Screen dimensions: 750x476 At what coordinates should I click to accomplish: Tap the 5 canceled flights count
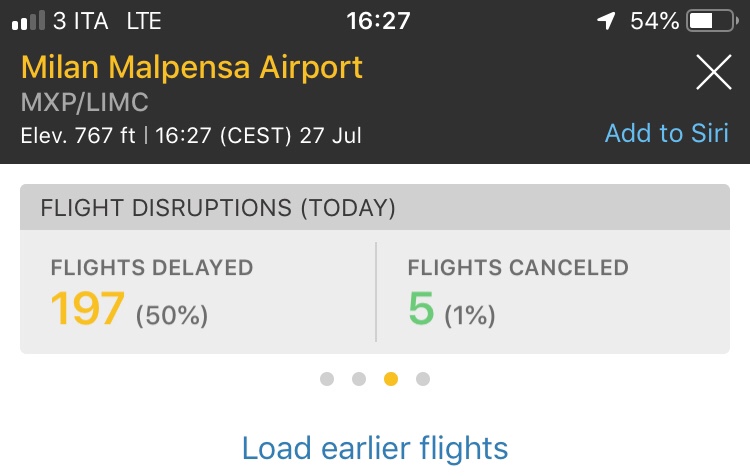[x=421, y=309]
